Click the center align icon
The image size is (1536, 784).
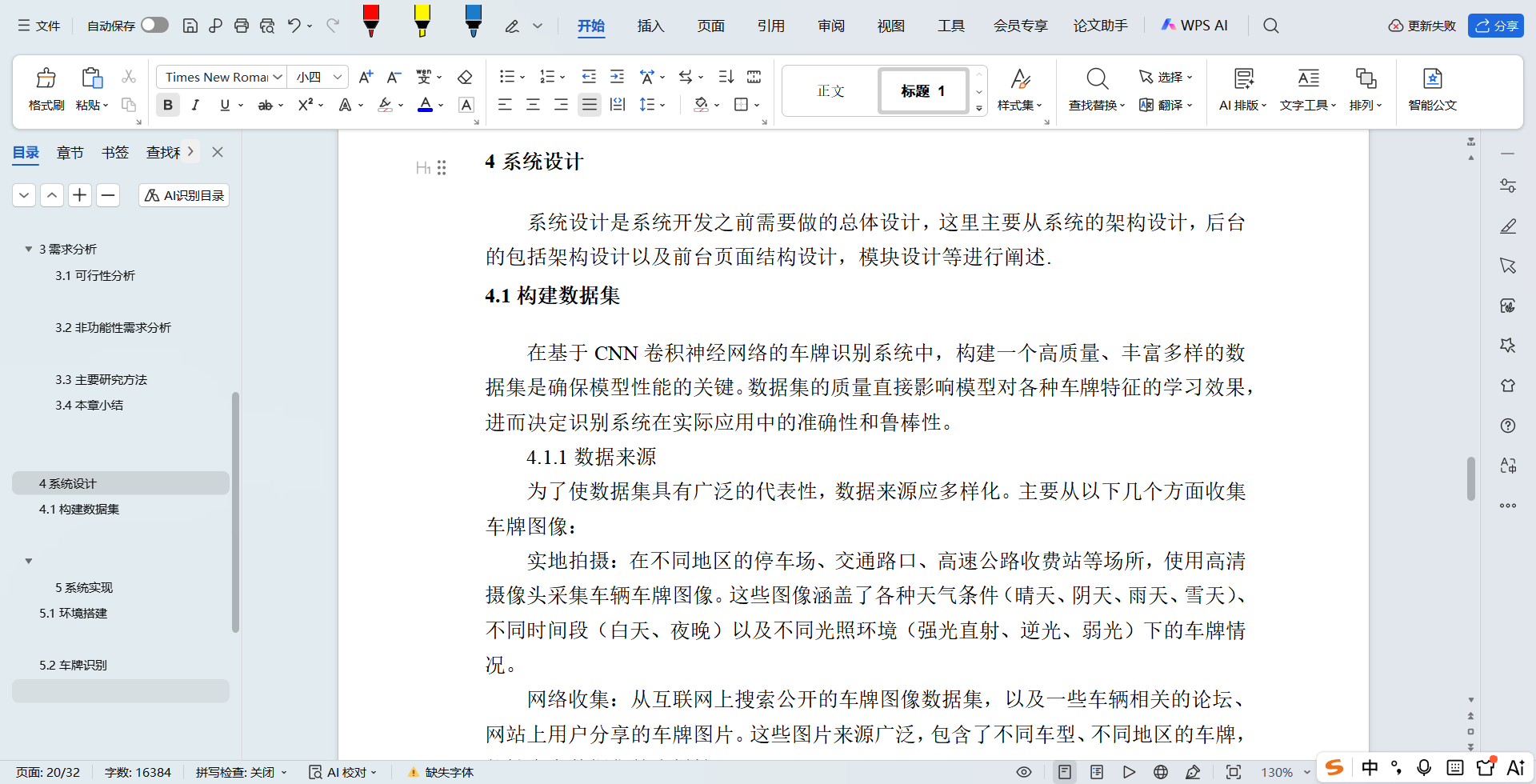pyautogui.click(x=533, y=105)
